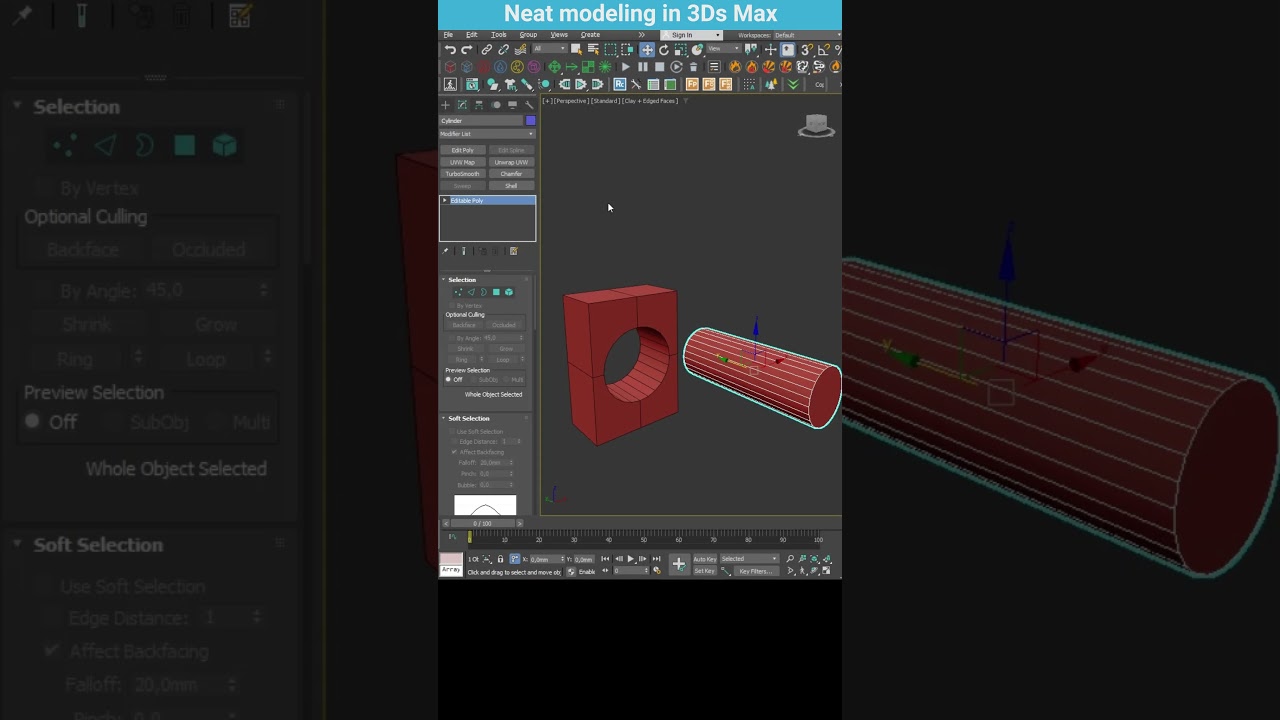This screenshot has height=720, width=1280.
Task: Click the Rc plugin toolbar icon
Action: coord(620,84)
